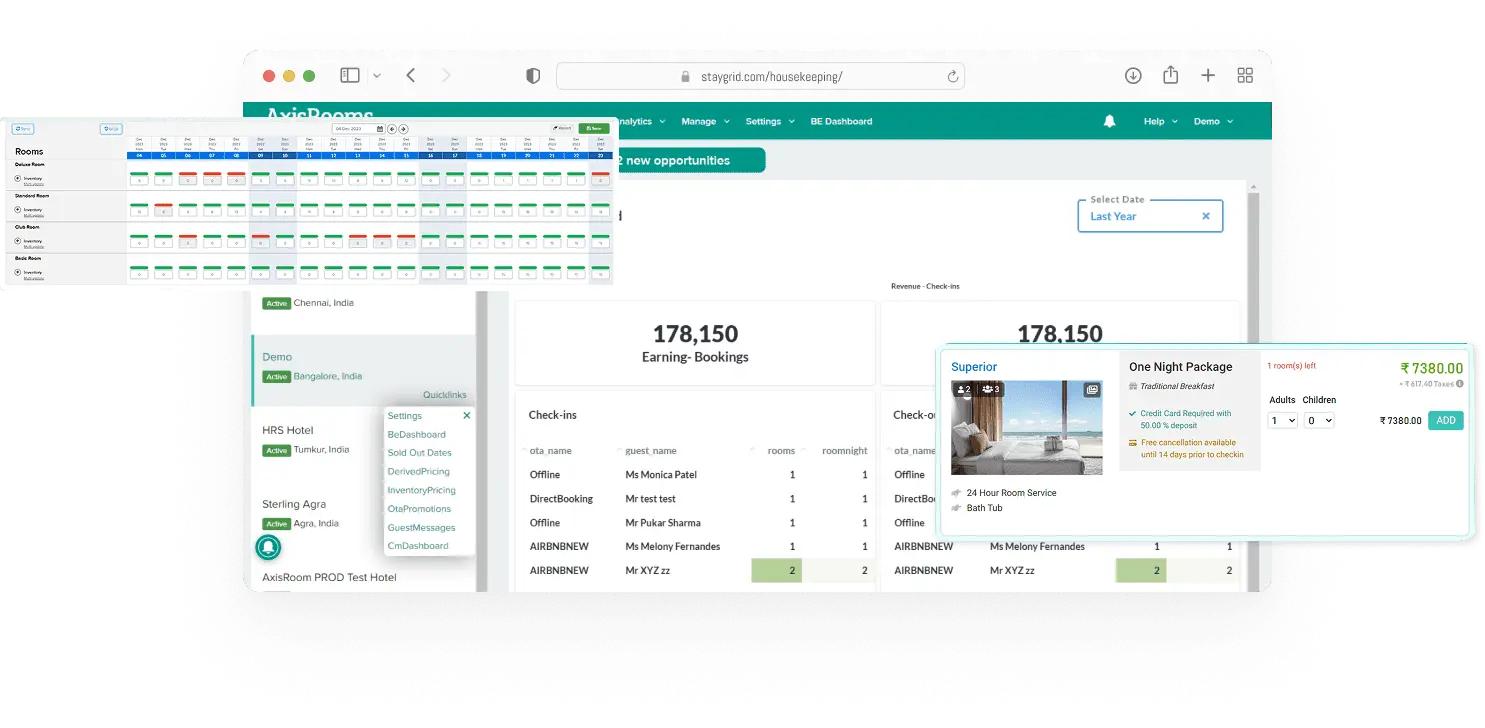Viewport: 1485px width, 728px height.
Task: Open the BE Dashboard menu item
Action: coord(841,121)
